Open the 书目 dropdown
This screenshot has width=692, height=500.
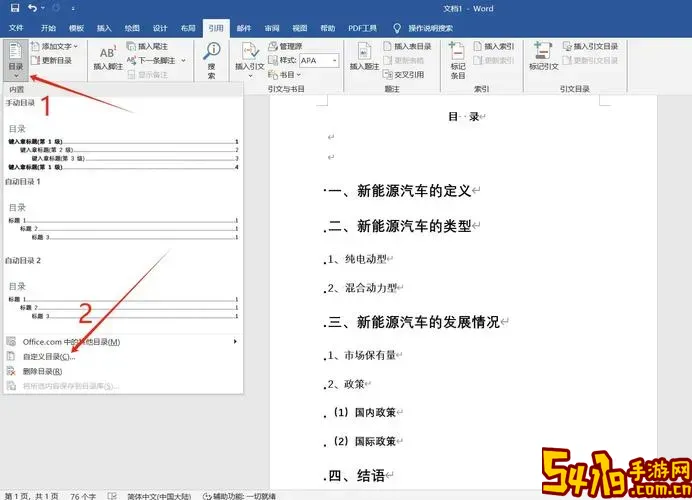pyautogui.click(x=285, y=75)
